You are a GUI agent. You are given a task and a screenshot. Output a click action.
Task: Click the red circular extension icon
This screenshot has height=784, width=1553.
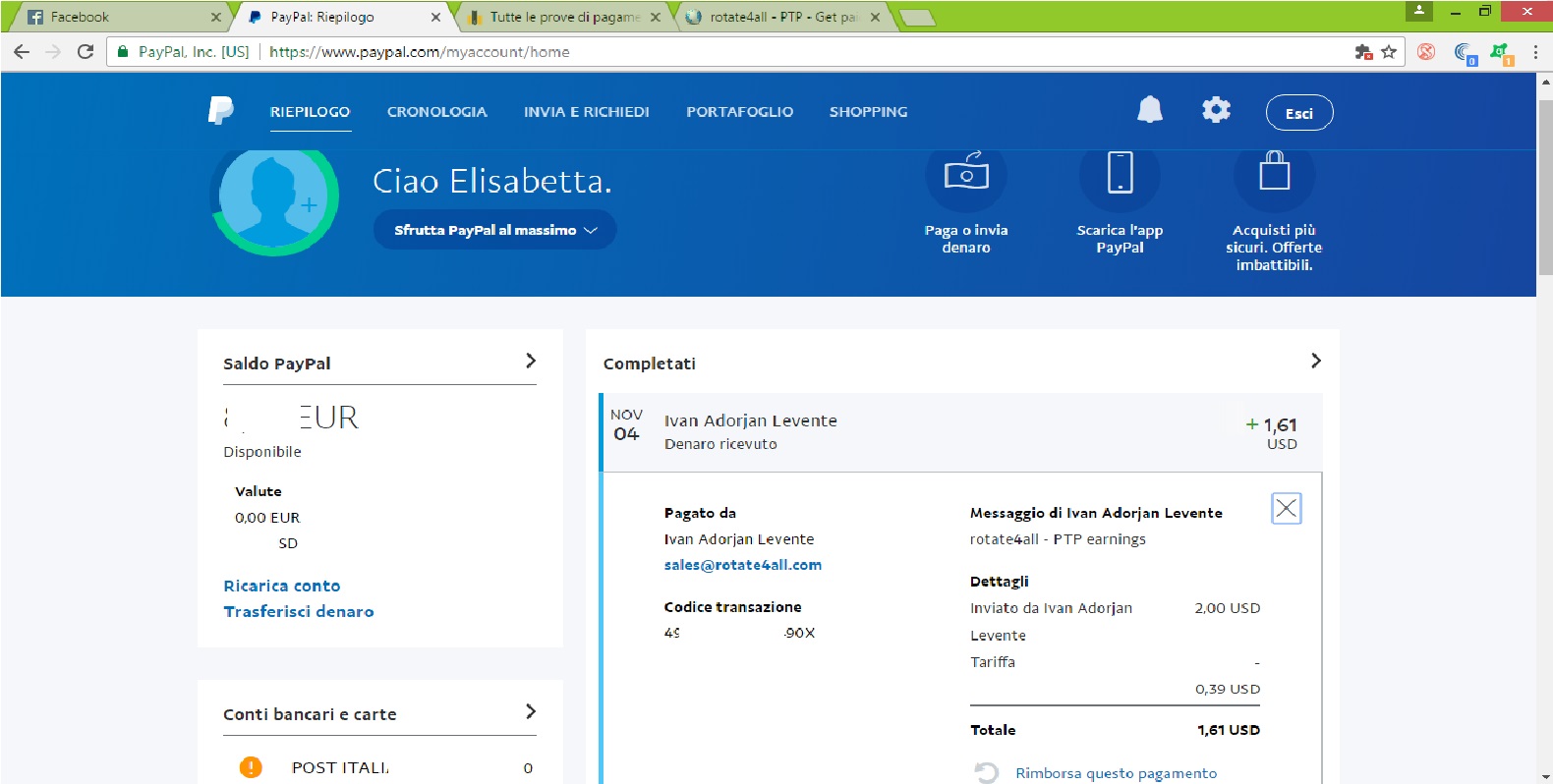coord(1426,51)
